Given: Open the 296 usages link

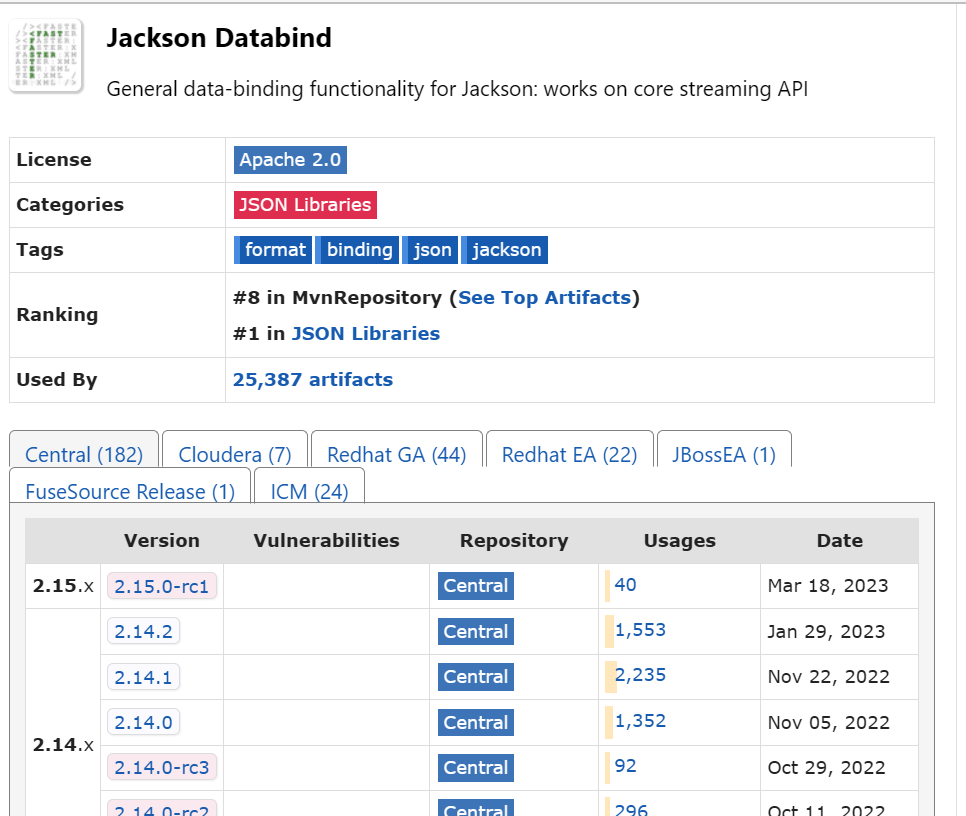Looking at the screenshot, I should click(631, 809).
